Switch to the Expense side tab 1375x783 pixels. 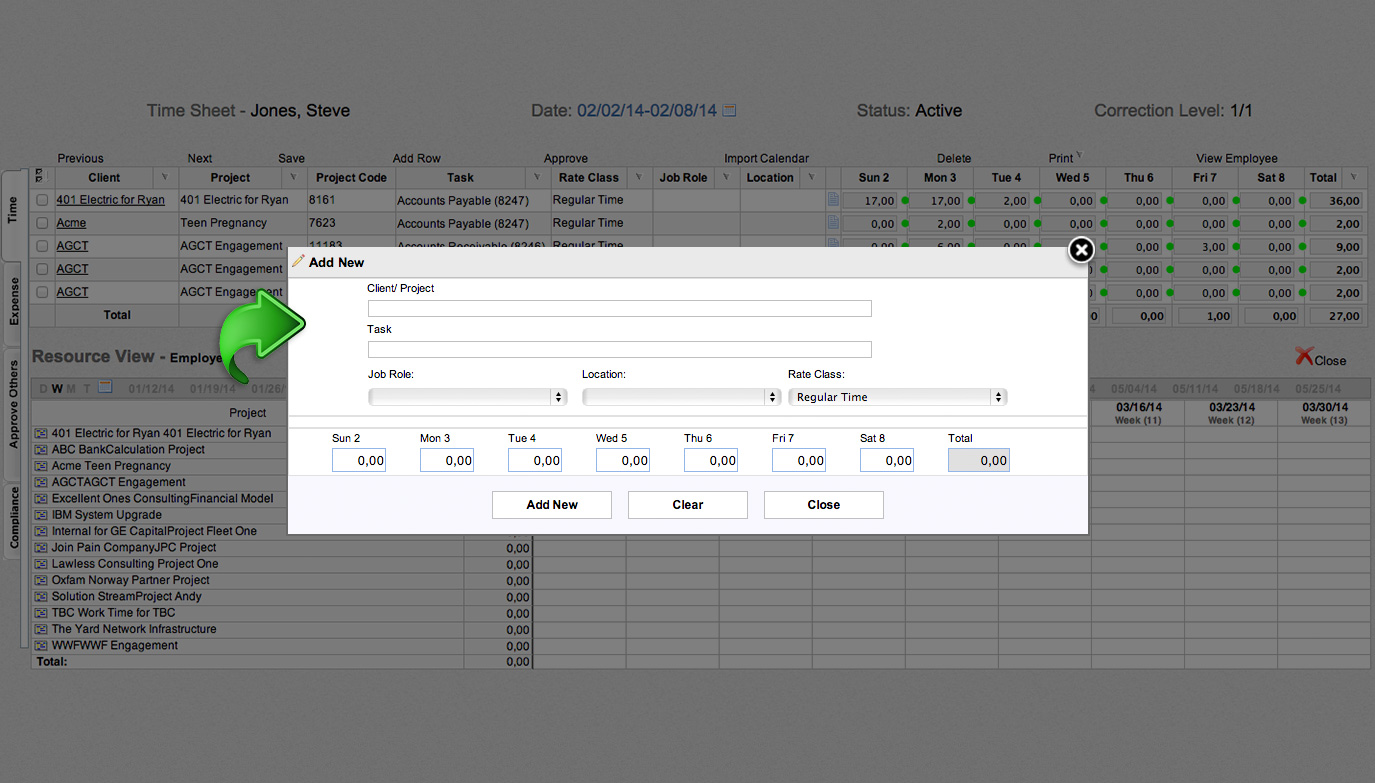click(14, 301)
